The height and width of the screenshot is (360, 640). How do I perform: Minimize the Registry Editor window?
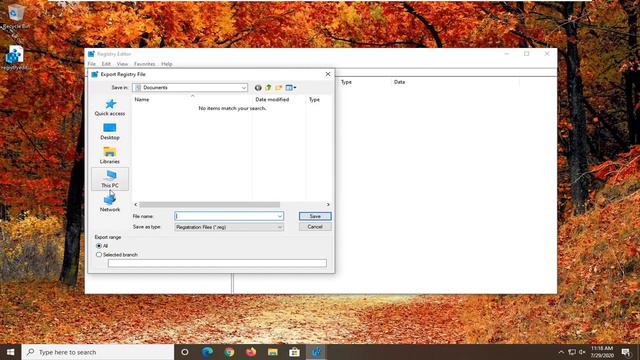pyautogui.click(x=507, y=54)
